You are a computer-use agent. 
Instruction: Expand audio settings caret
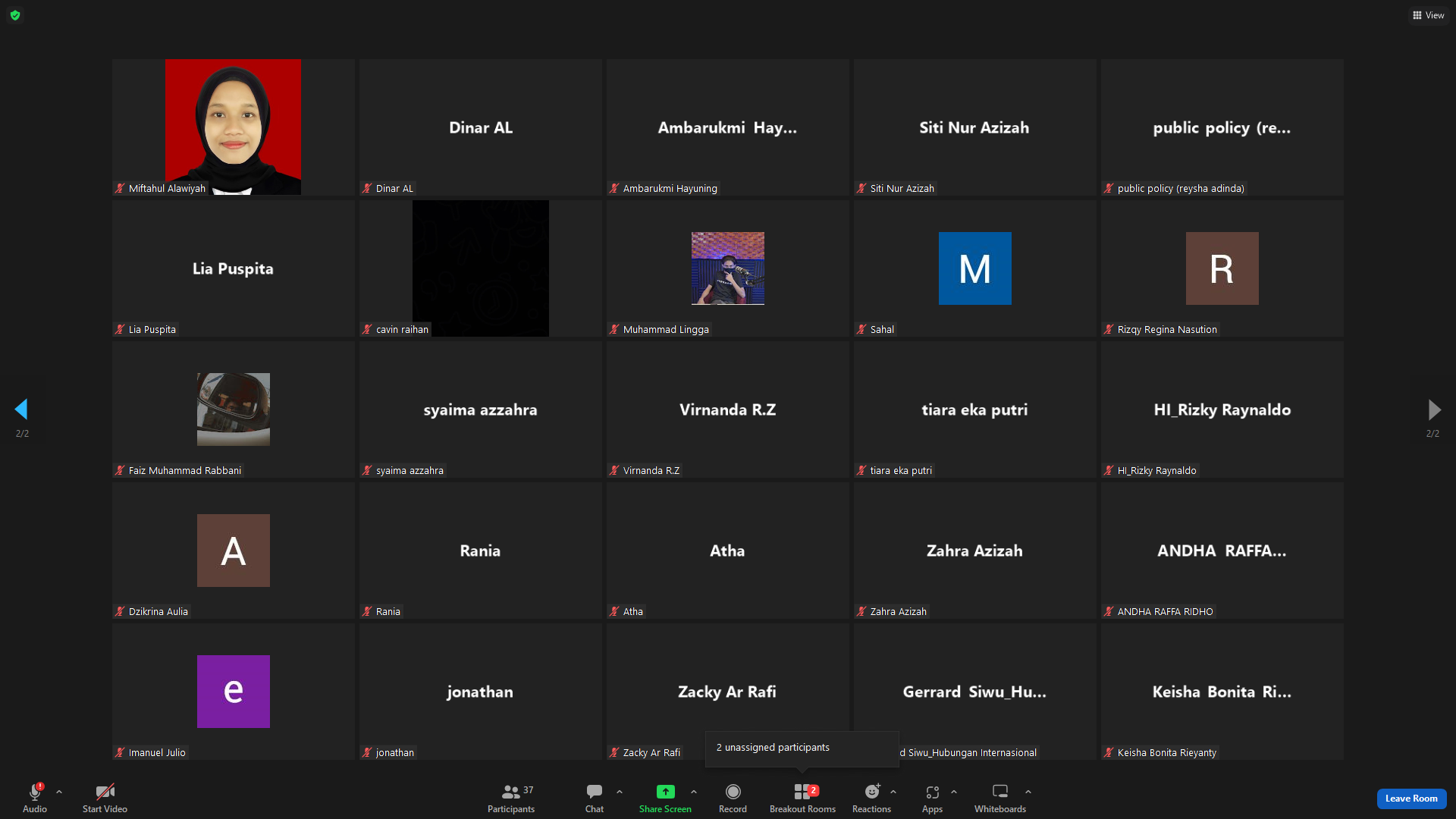coord(59,792)
